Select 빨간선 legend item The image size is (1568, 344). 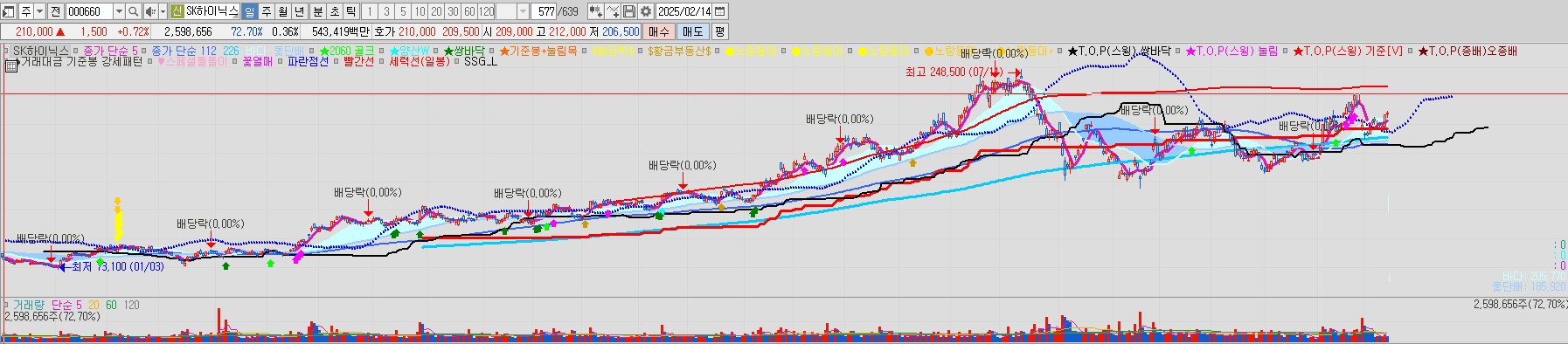tap(358, 63)
